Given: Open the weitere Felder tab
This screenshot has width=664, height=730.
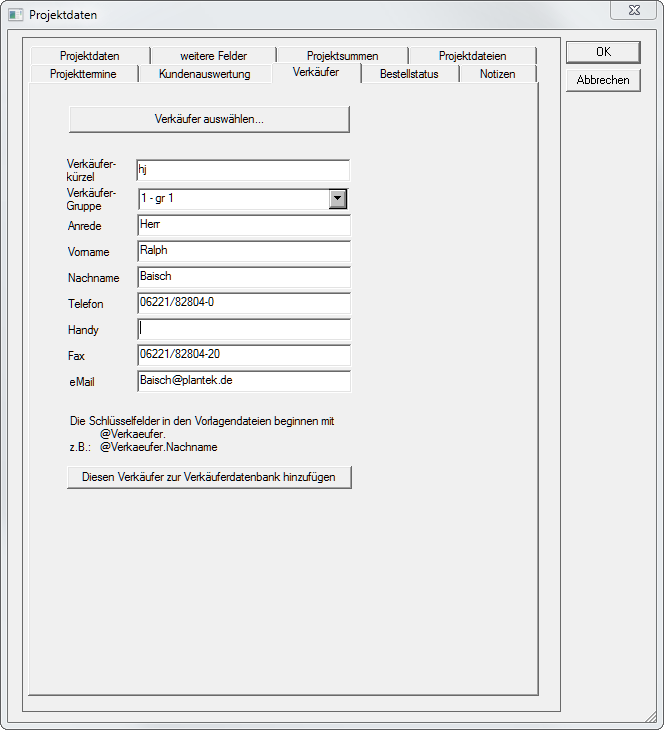Looking at the screenshot, I should pos(213,56).
